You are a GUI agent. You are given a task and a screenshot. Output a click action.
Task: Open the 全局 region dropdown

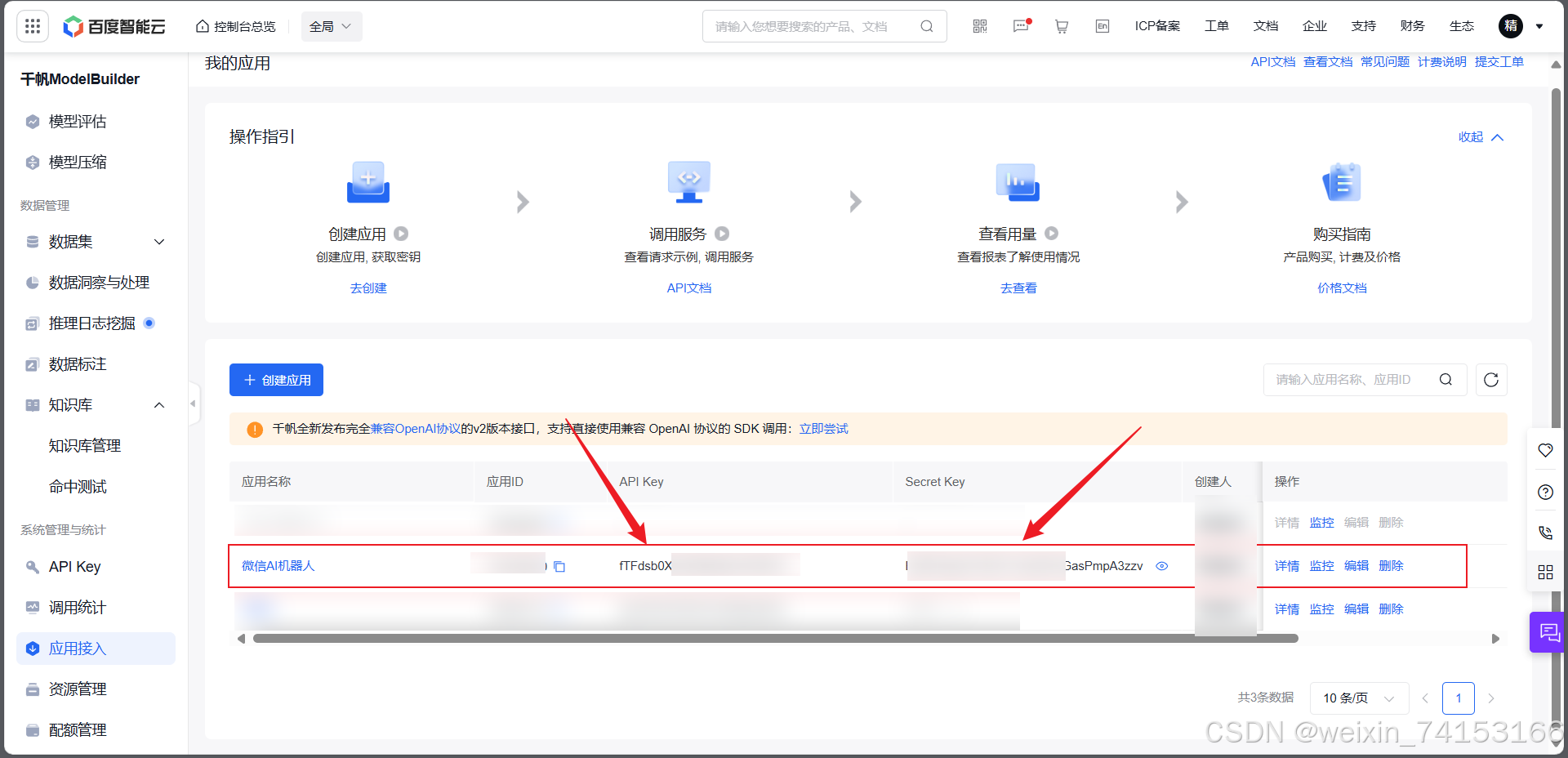coord(332,26)
